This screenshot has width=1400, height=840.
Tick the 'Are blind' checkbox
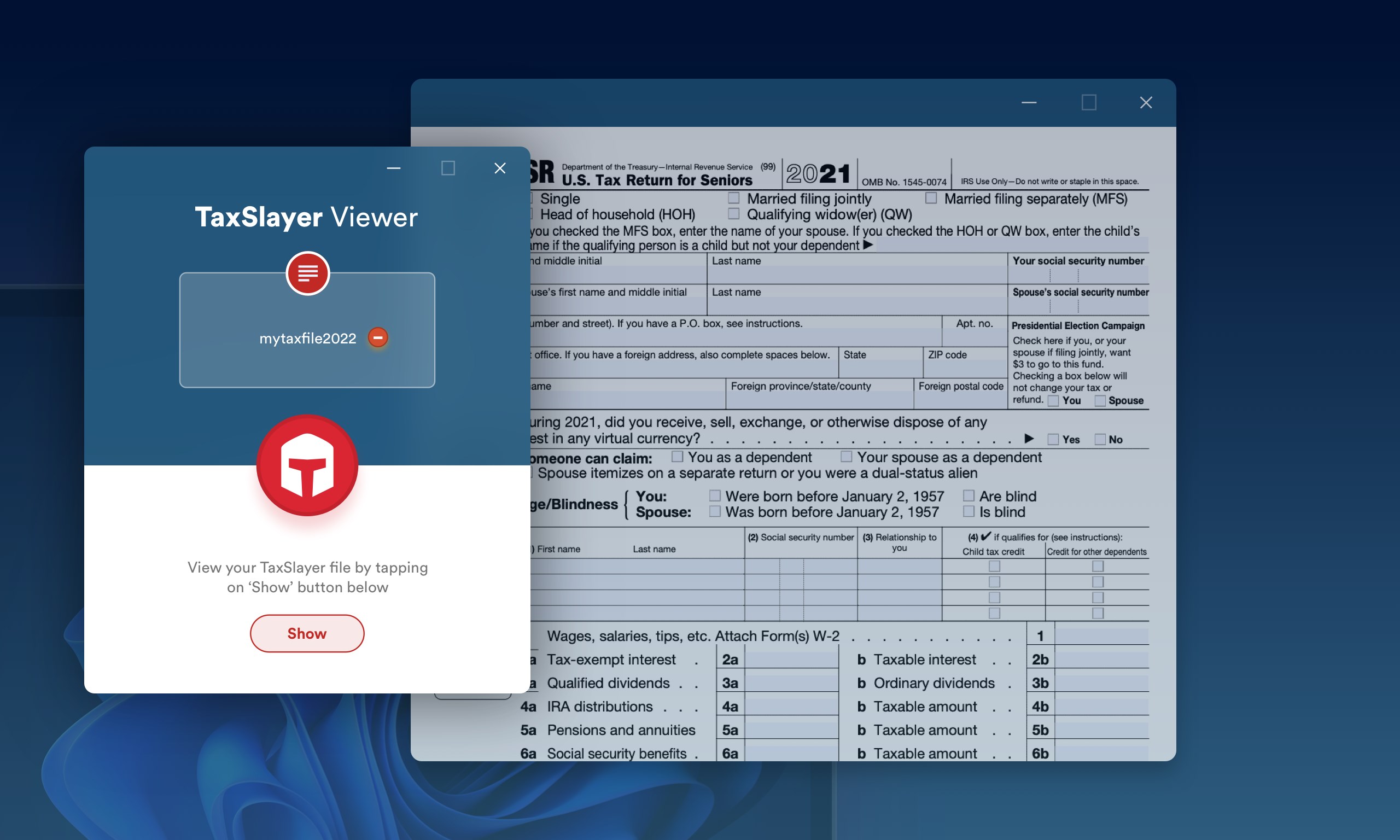coord(968,496)
